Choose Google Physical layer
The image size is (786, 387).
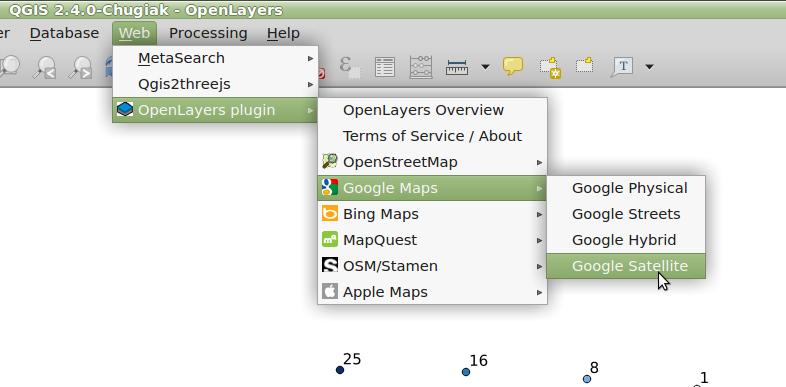tap(626, 188)
